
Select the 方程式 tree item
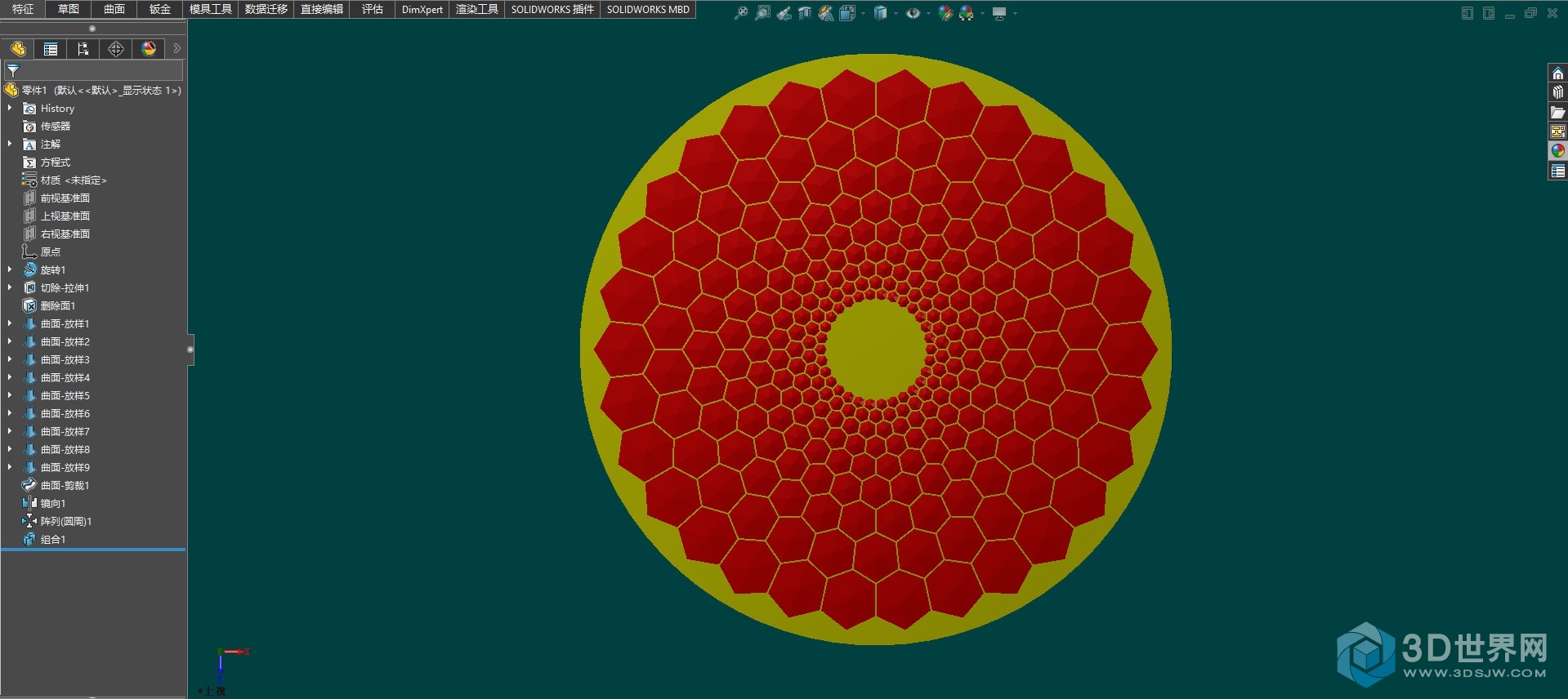47,162
